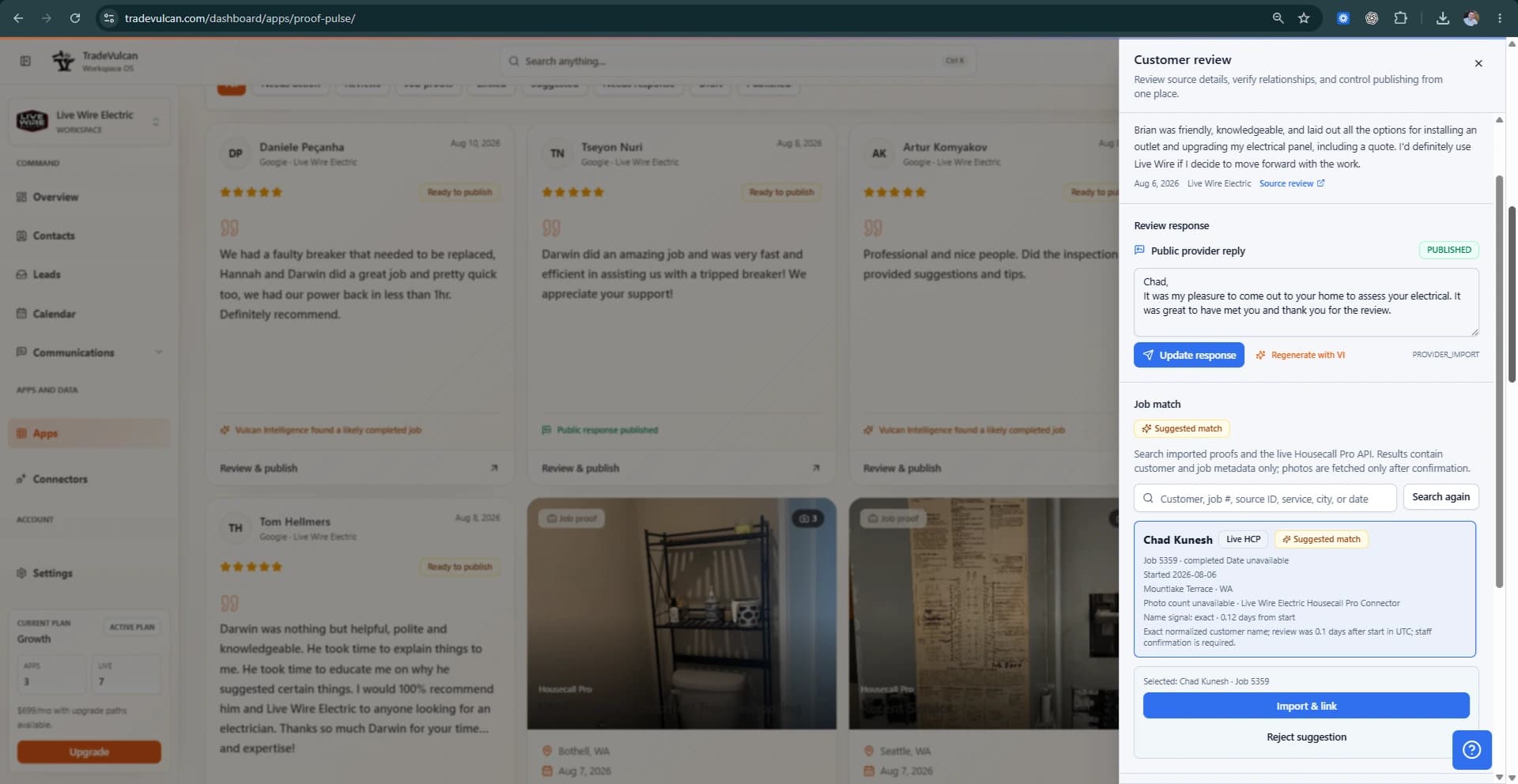
Task: Click Review & publish on Daniele Peçanha card
Action: click(259, 468)
